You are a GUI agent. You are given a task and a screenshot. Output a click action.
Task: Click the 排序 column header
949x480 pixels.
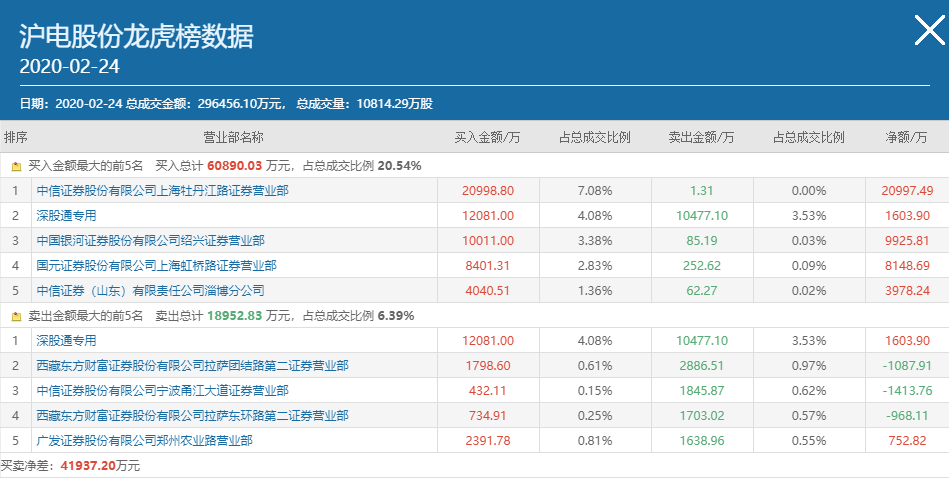click(16, 137)
